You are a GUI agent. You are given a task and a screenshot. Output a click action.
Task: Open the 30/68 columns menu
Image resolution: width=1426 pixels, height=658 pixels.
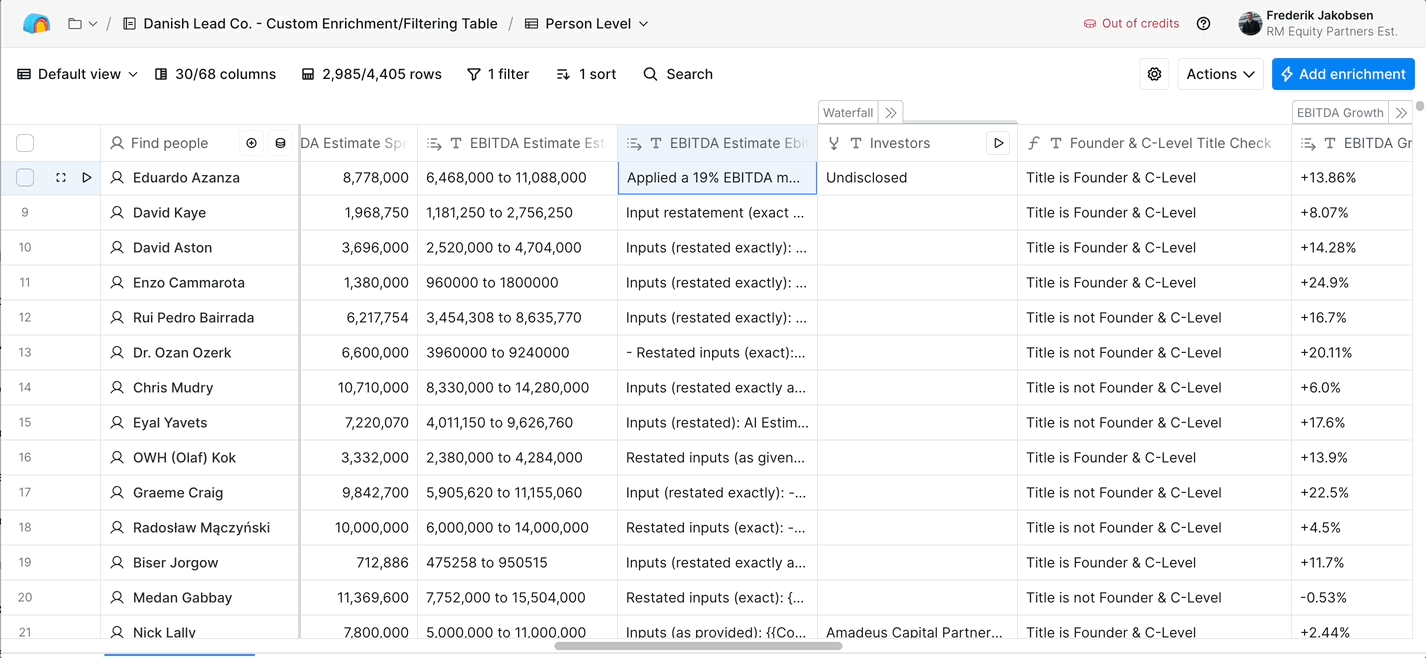click(x=215, y=74)
